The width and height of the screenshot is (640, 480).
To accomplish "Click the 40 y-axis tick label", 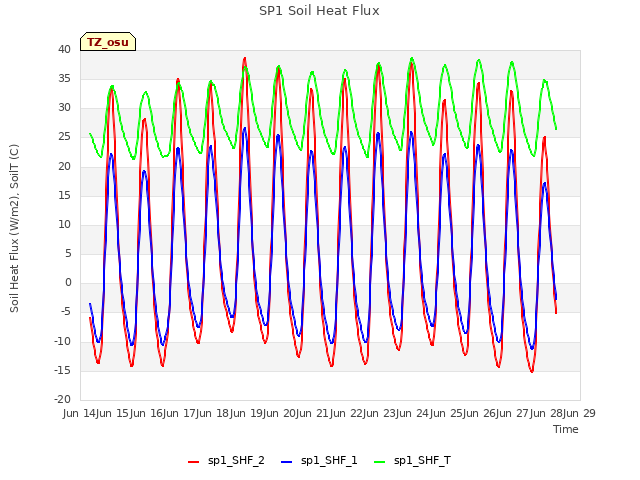I will tap(64, 49).
